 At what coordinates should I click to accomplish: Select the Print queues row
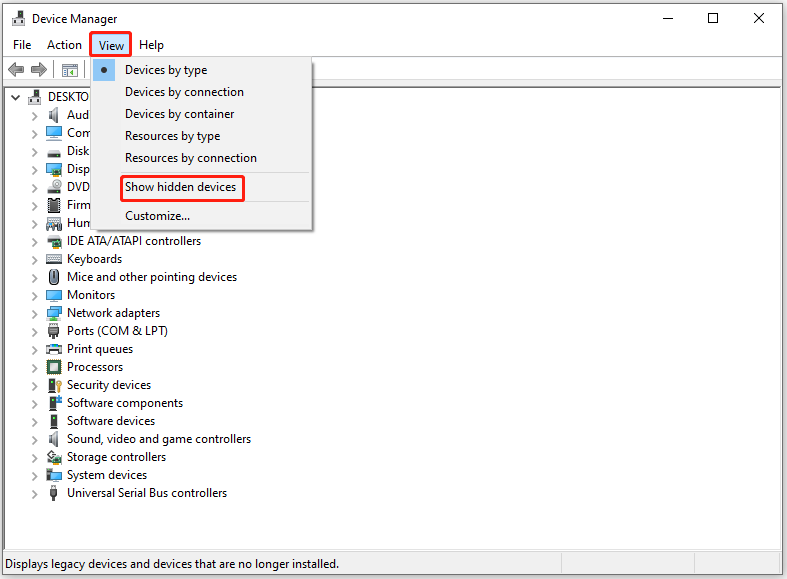[x=100, y=349]
